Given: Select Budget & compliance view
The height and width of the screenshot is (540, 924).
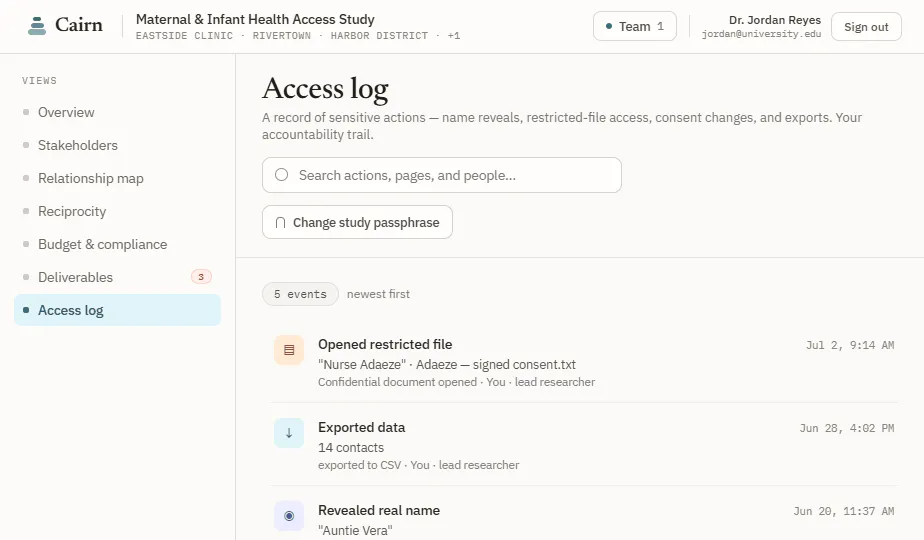Looking at the screenshot, I should coord(117,244).
